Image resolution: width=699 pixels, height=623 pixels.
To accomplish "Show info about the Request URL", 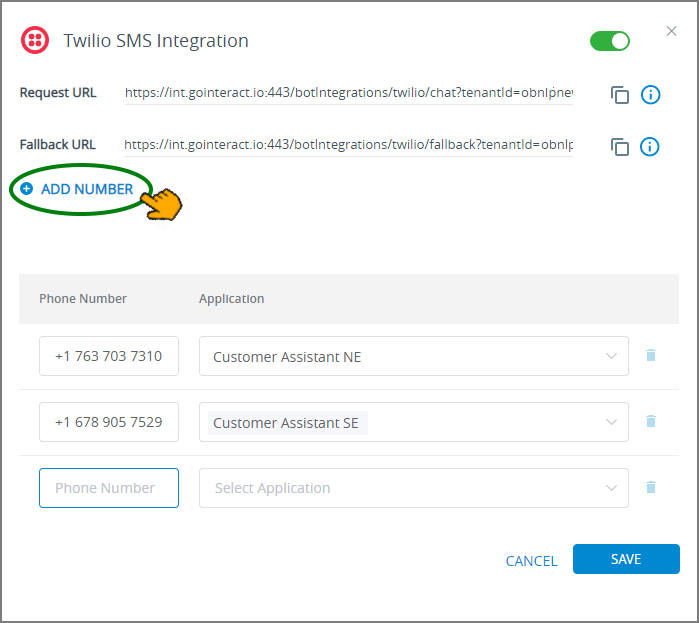I will [650, 94].
